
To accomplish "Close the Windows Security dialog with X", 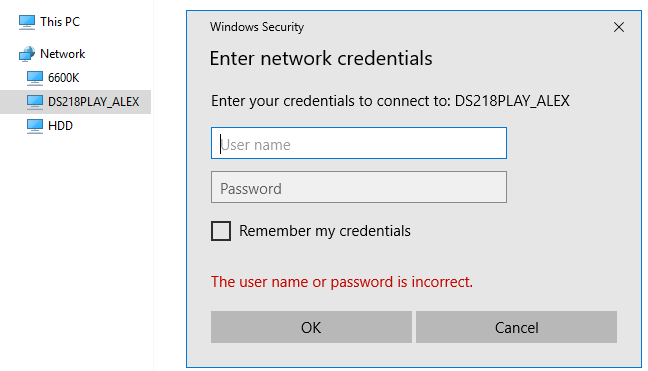I will tap(619, 27).
